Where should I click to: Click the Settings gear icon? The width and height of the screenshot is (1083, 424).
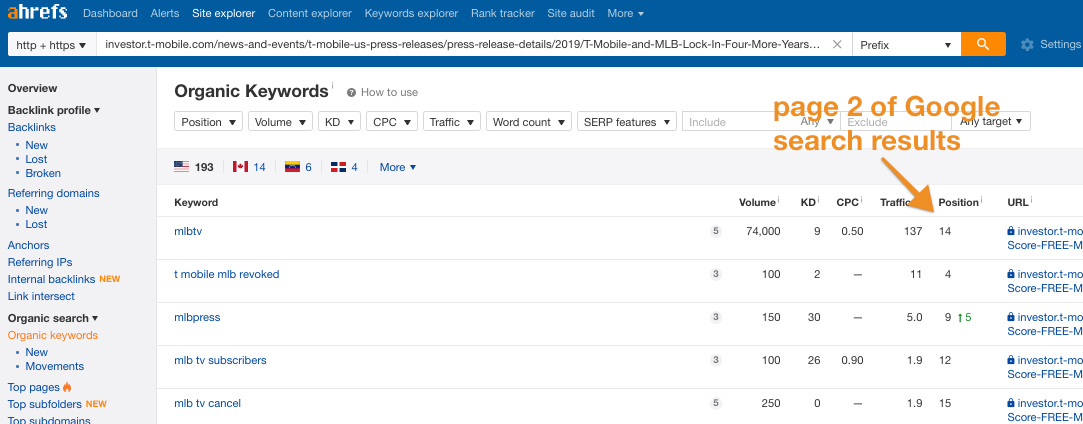coord(1027,45)
